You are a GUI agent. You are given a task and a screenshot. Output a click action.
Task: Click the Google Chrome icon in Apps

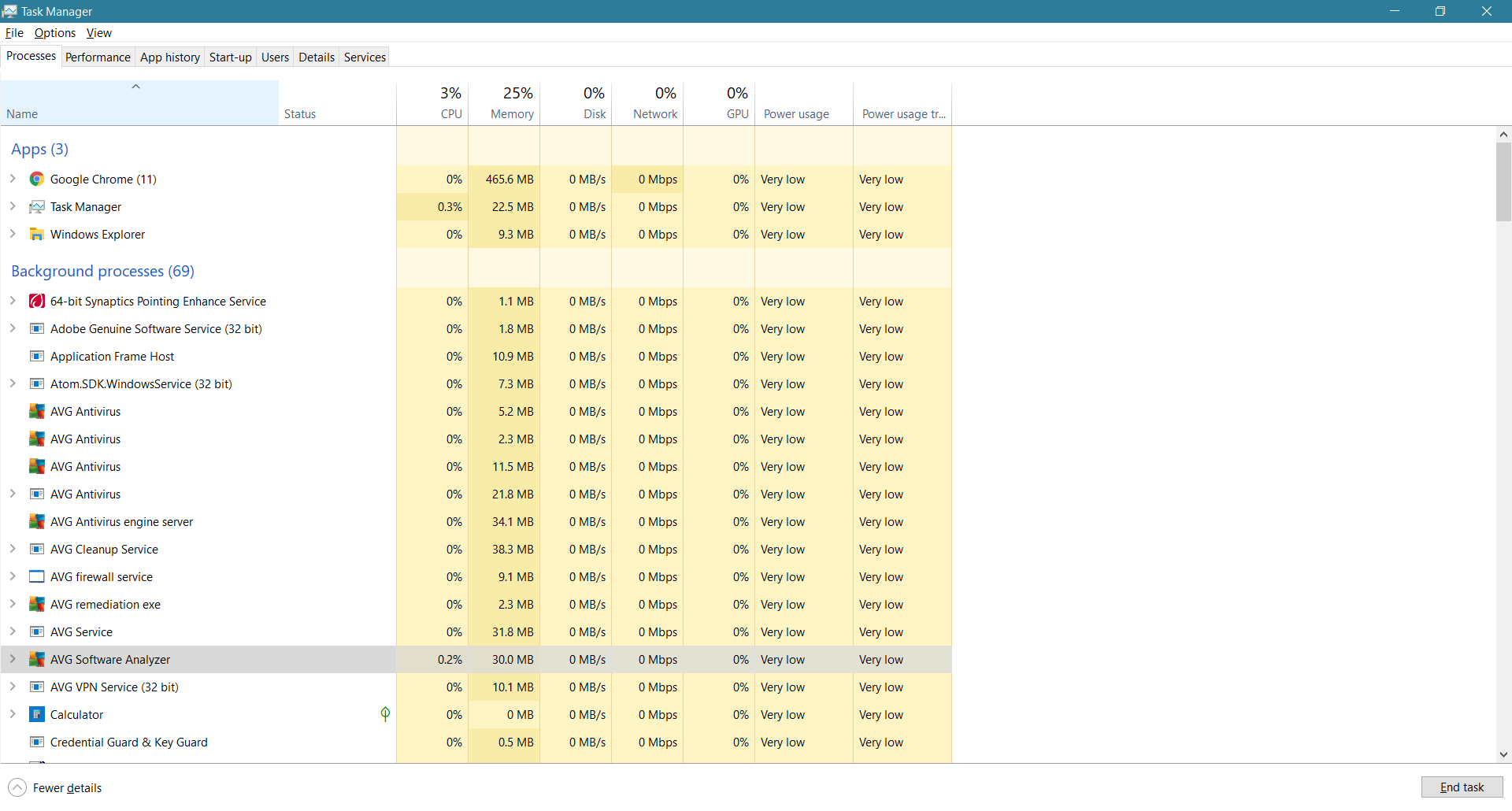[36, 180]
